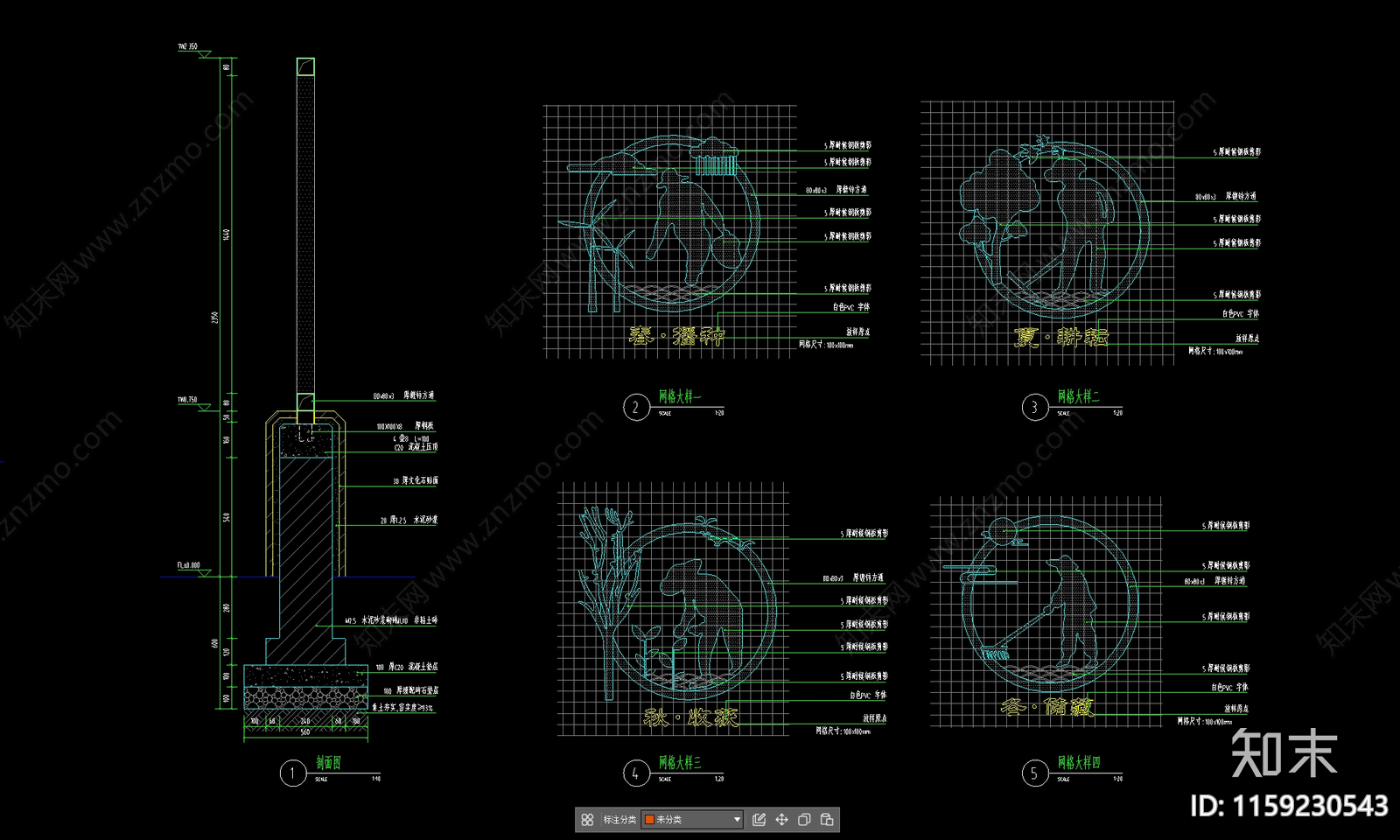Click the TW0.750 elevation label
Viewport: 1400px width, 840px height.
pos(187,400)
